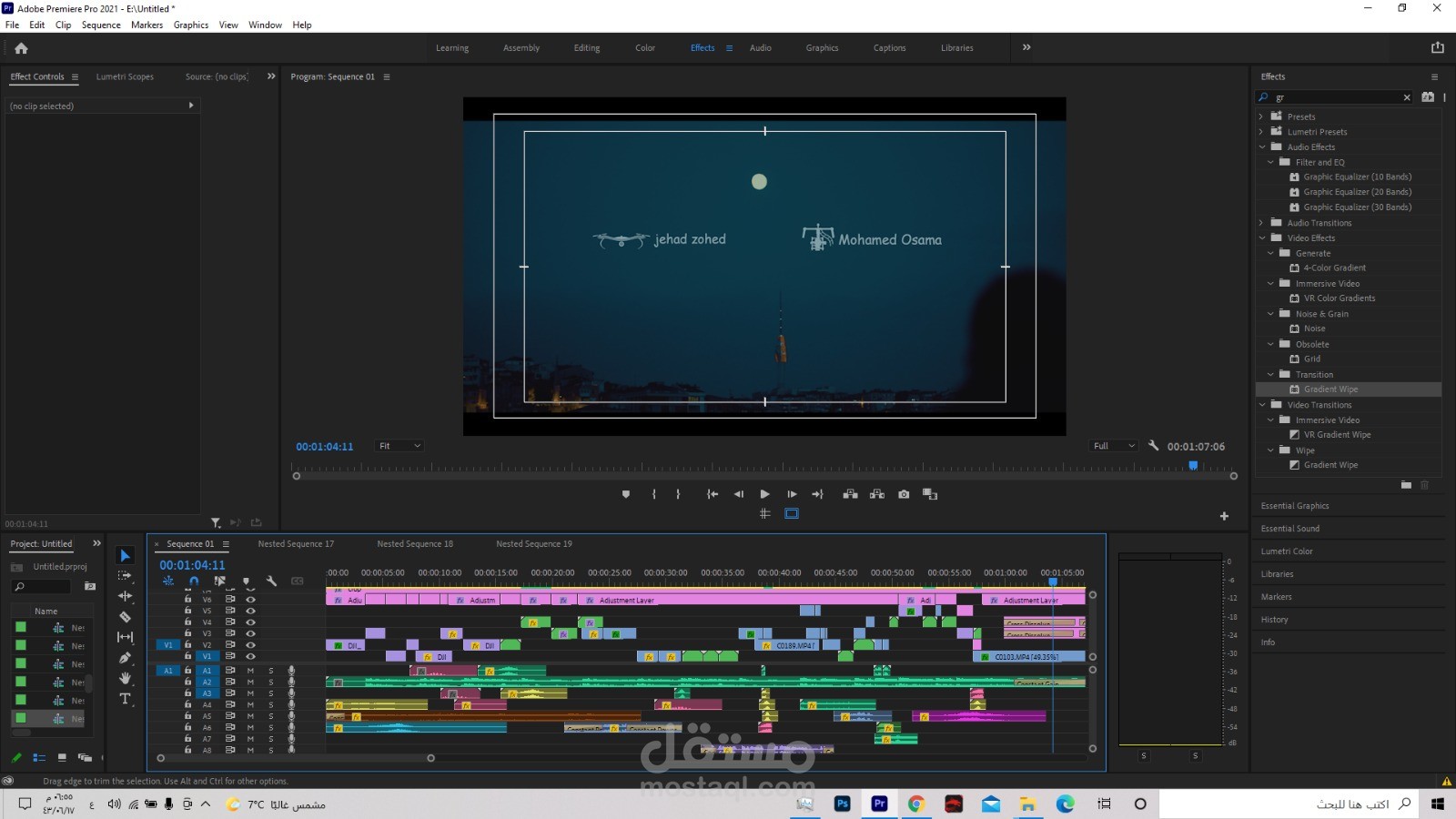Select the Razor tool

[x=126, y=617]
